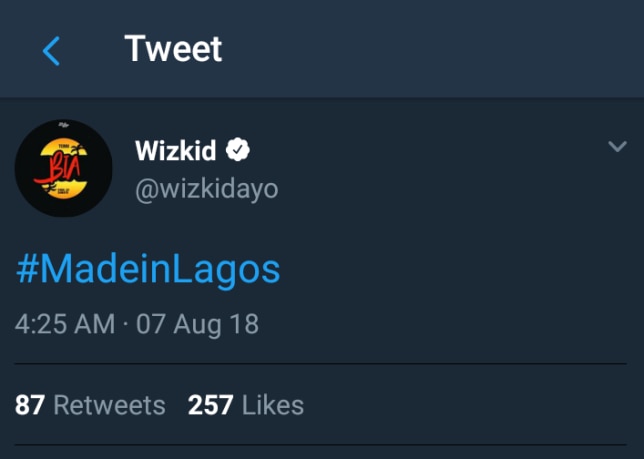Select the word Likes

pos(272,405)
